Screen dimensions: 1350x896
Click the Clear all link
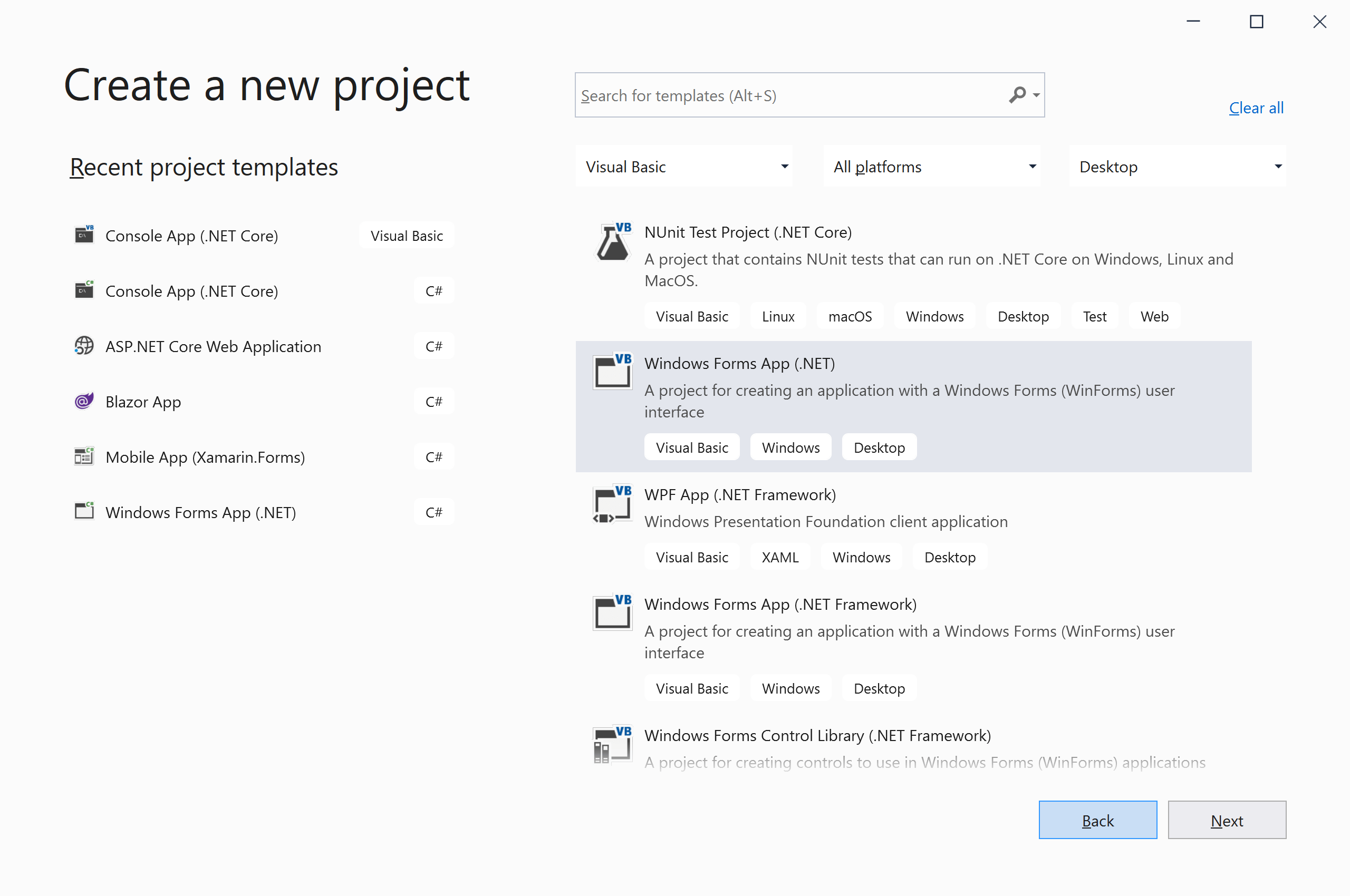point(1256,108)
